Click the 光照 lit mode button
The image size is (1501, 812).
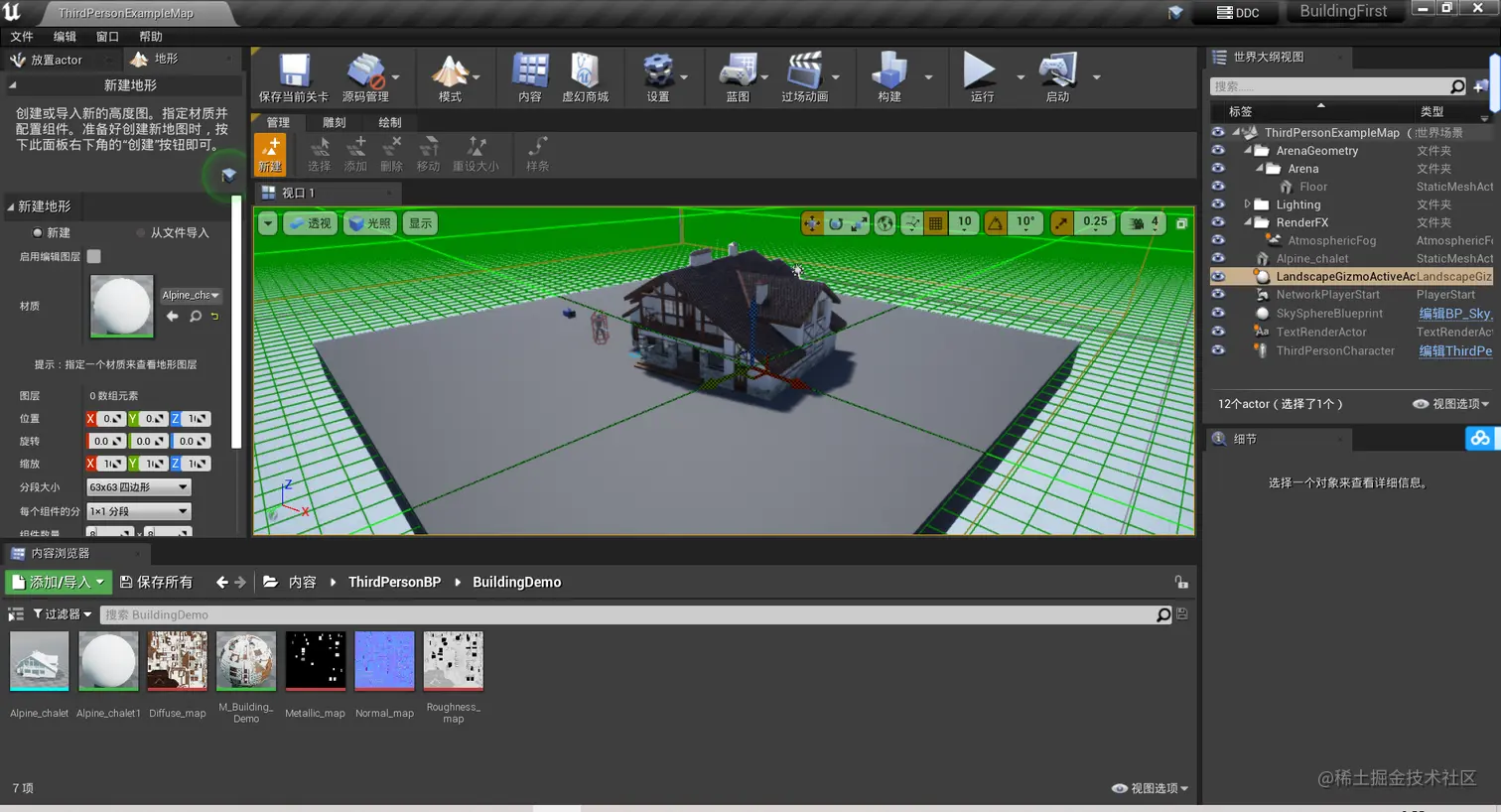(370, 223)
